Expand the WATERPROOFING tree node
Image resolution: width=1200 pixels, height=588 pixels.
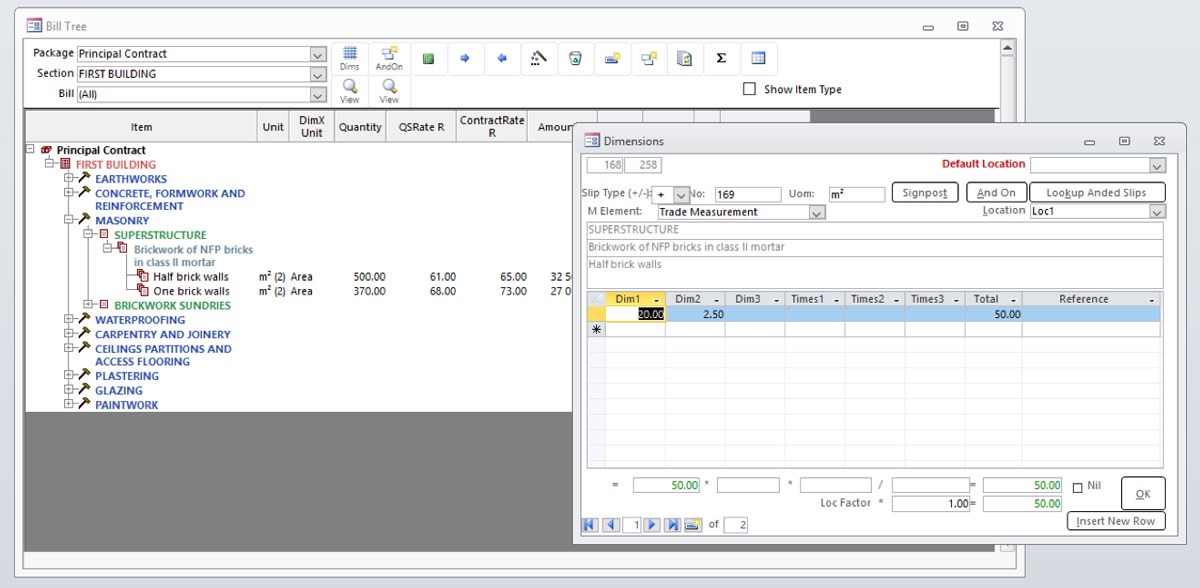pos(69,319)
